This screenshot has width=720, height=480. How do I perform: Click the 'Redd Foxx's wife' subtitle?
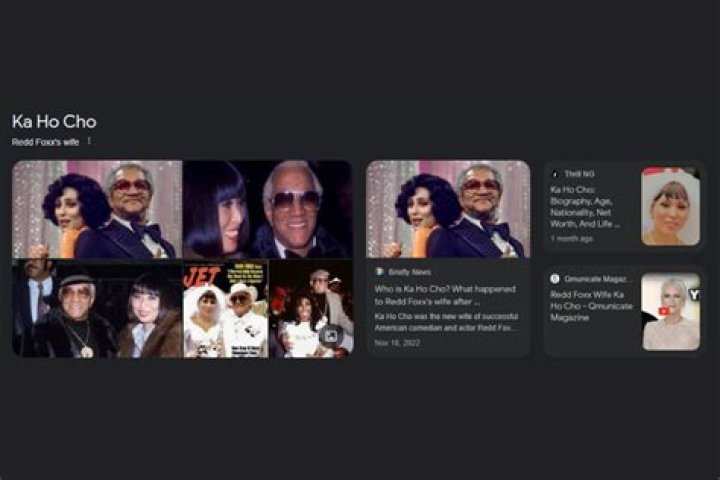pyautogui.click(x=45, y=142)
